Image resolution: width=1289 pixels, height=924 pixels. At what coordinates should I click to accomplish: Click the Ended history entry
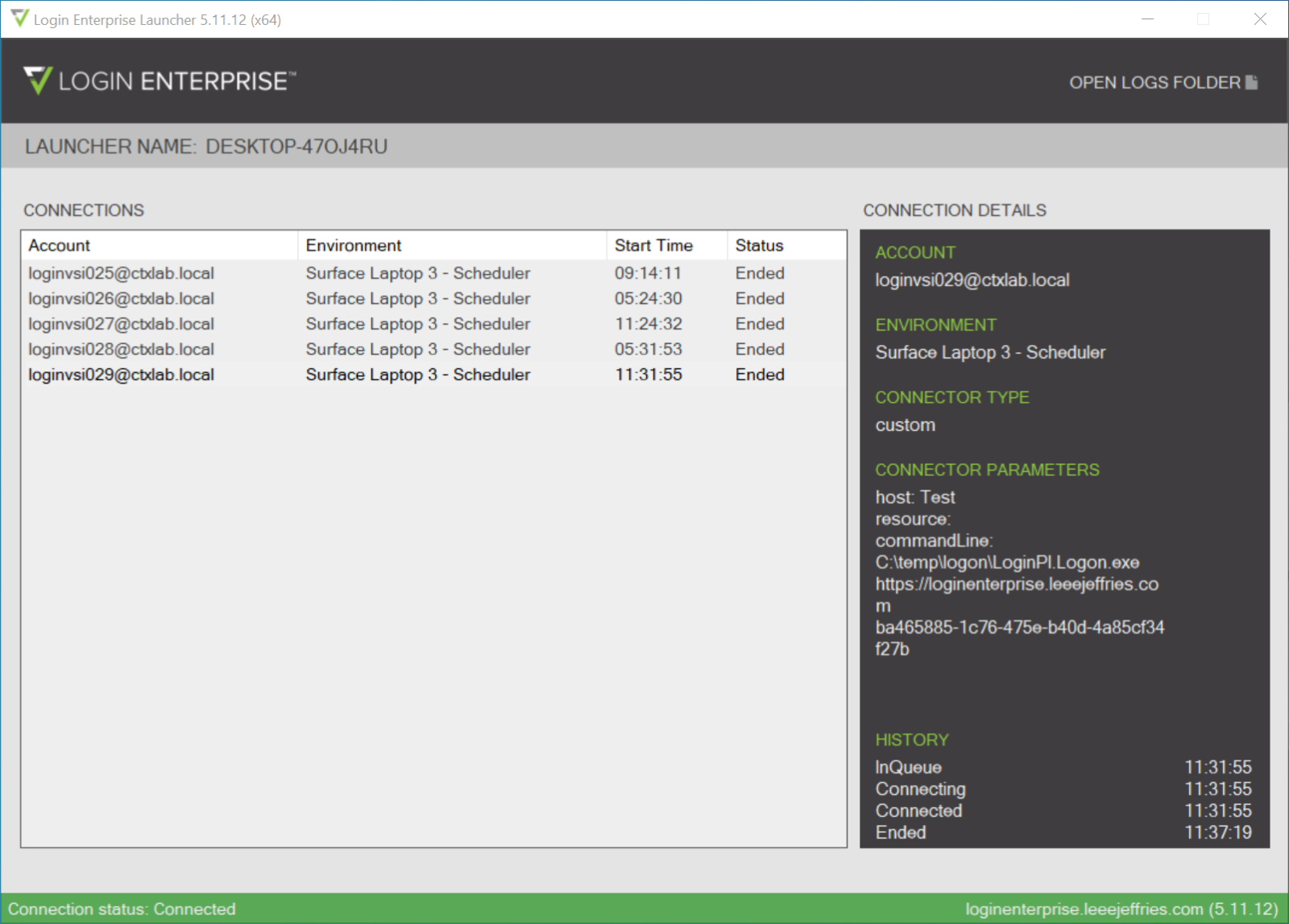901,833
